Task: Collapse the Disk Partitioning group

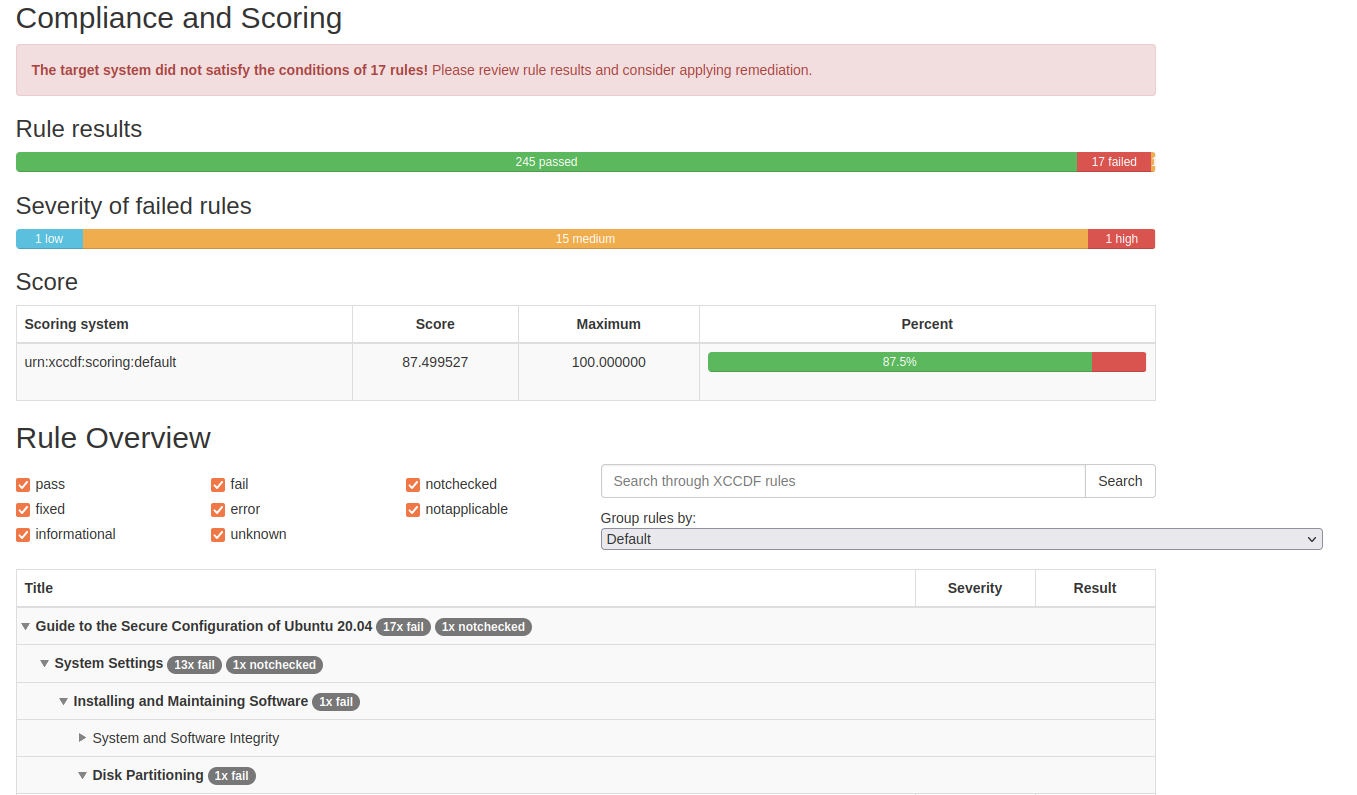Action: 82,776
